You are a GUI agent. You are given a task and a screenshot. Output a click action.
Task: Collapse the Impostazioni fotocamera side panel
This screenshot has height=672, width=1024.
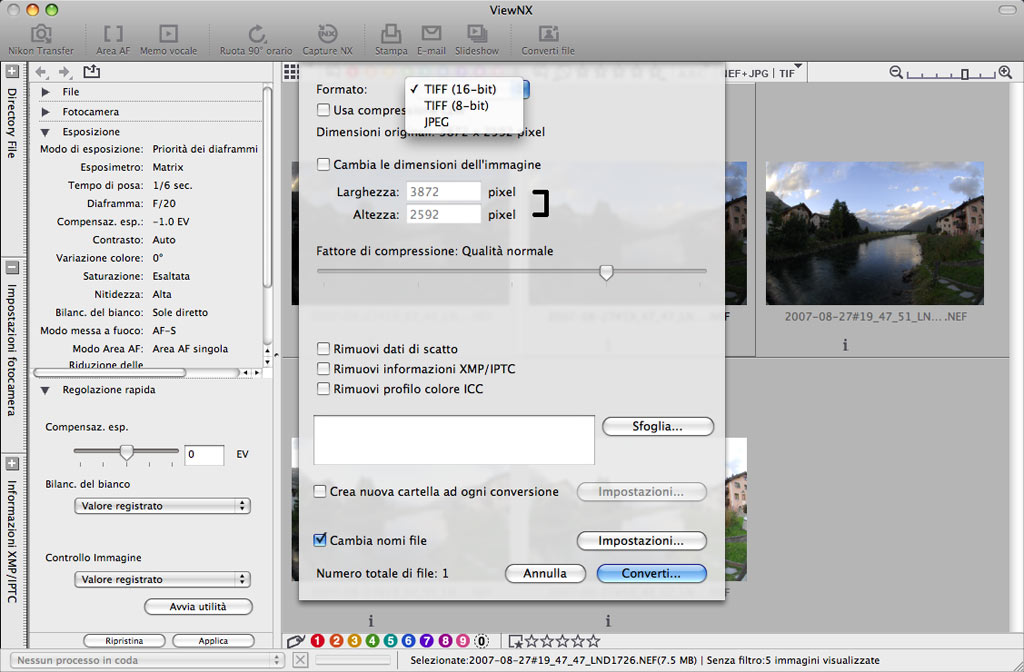(x=12, y=268)
